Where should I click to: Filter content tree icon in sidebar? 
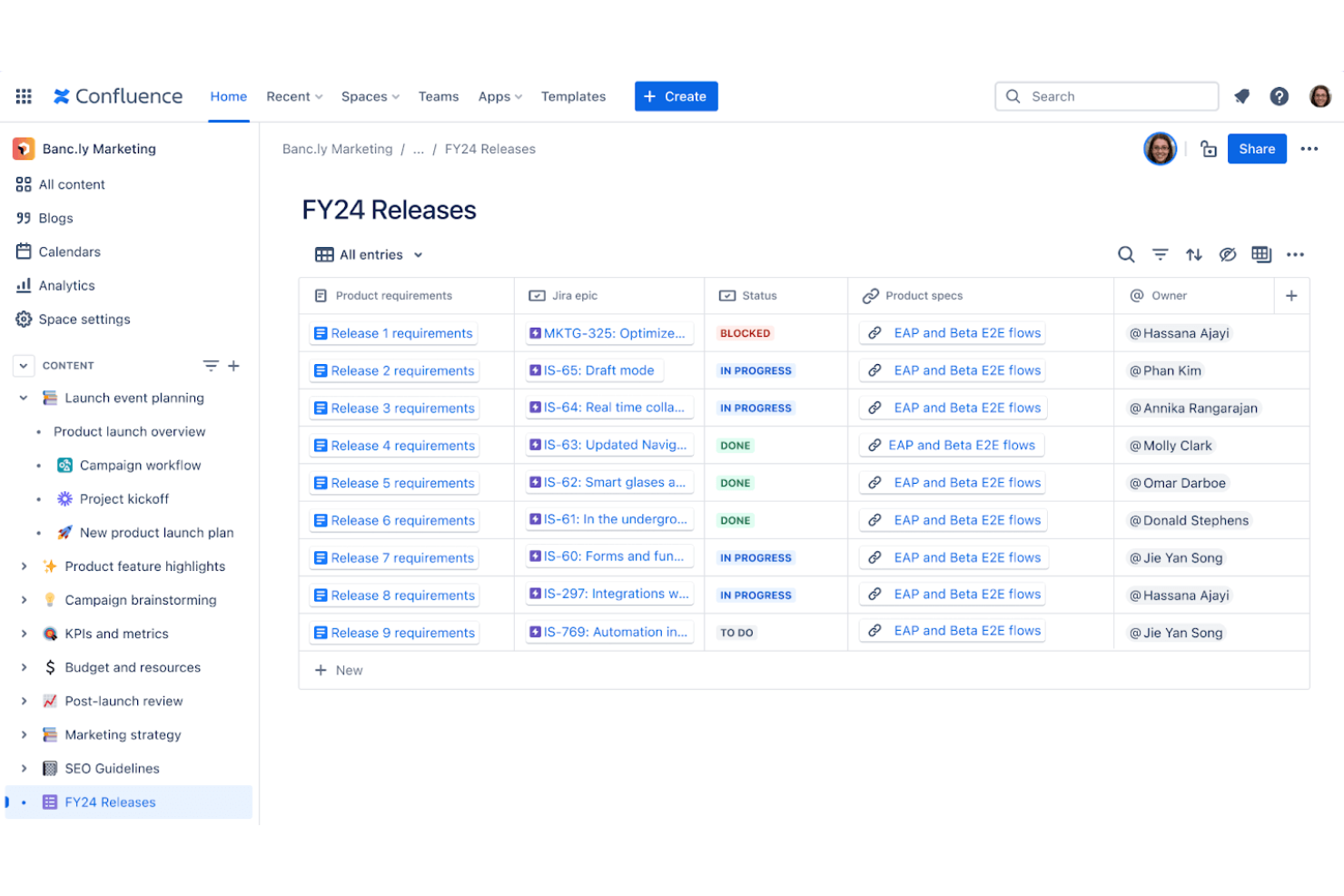(x=211, y=366)
